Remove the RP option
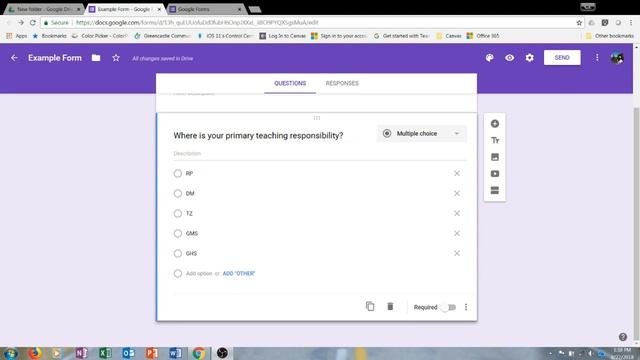The image size is (640, 360). coord(457,173)
